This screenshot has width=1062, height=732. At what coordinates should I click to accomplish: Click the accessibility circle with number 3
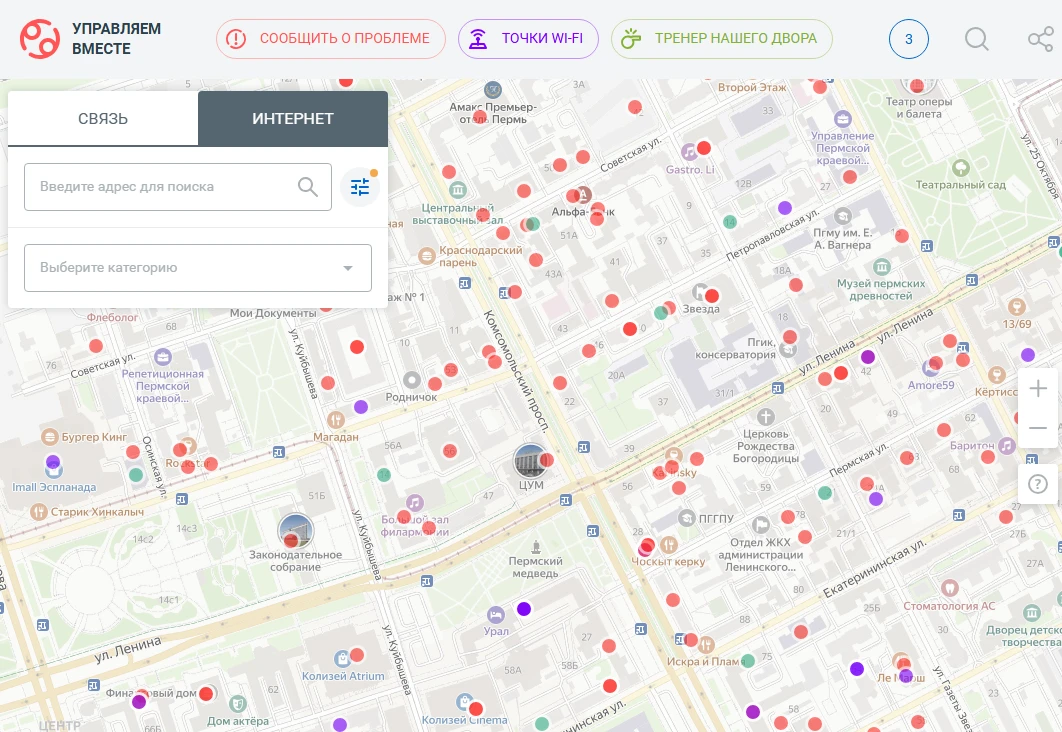tap(908, 39)
